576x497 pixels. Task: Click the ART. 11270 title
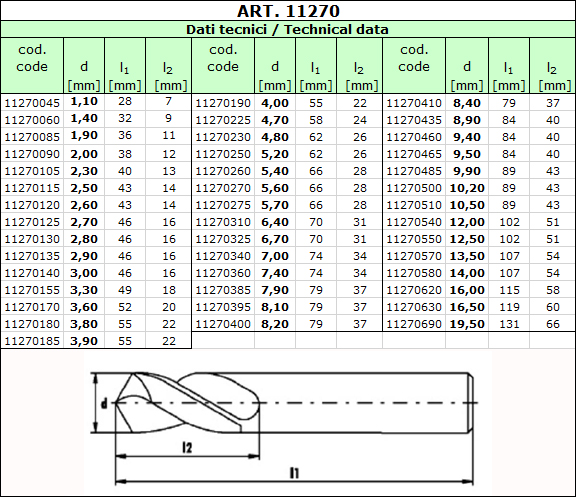coord(288,11)
